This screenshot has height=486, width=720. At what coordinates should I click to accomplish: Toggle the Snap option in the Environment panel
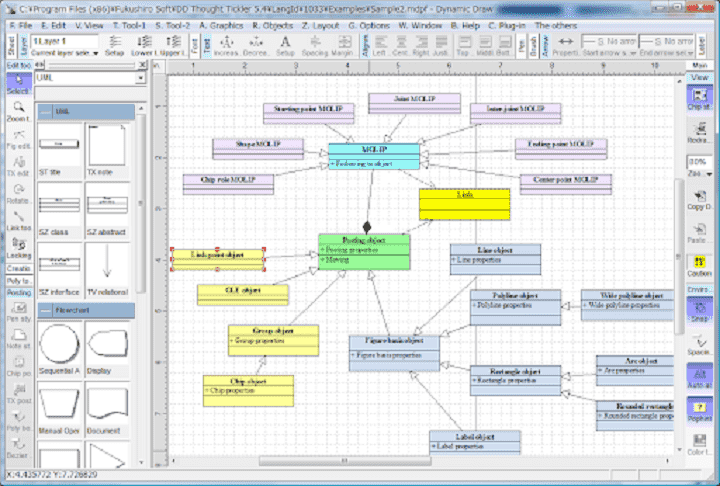[699, 311]
